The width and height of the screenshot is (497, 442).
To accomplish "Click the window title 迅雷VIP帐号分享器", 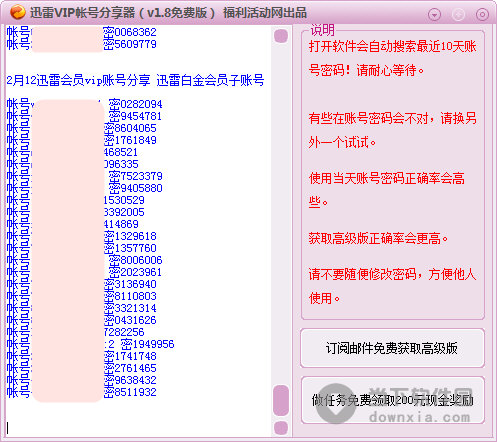I will [x=83, y=13].
